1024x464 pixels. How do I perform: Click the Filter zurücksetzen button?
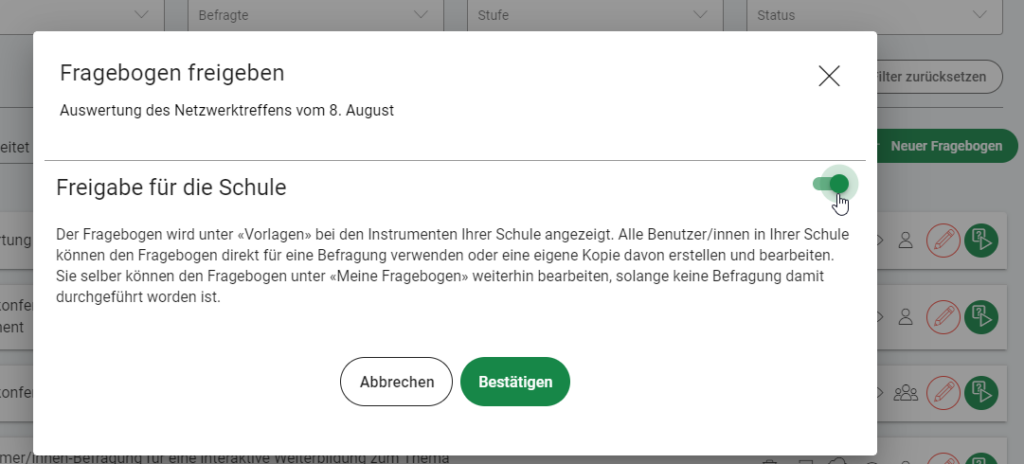tap(939, 76)
